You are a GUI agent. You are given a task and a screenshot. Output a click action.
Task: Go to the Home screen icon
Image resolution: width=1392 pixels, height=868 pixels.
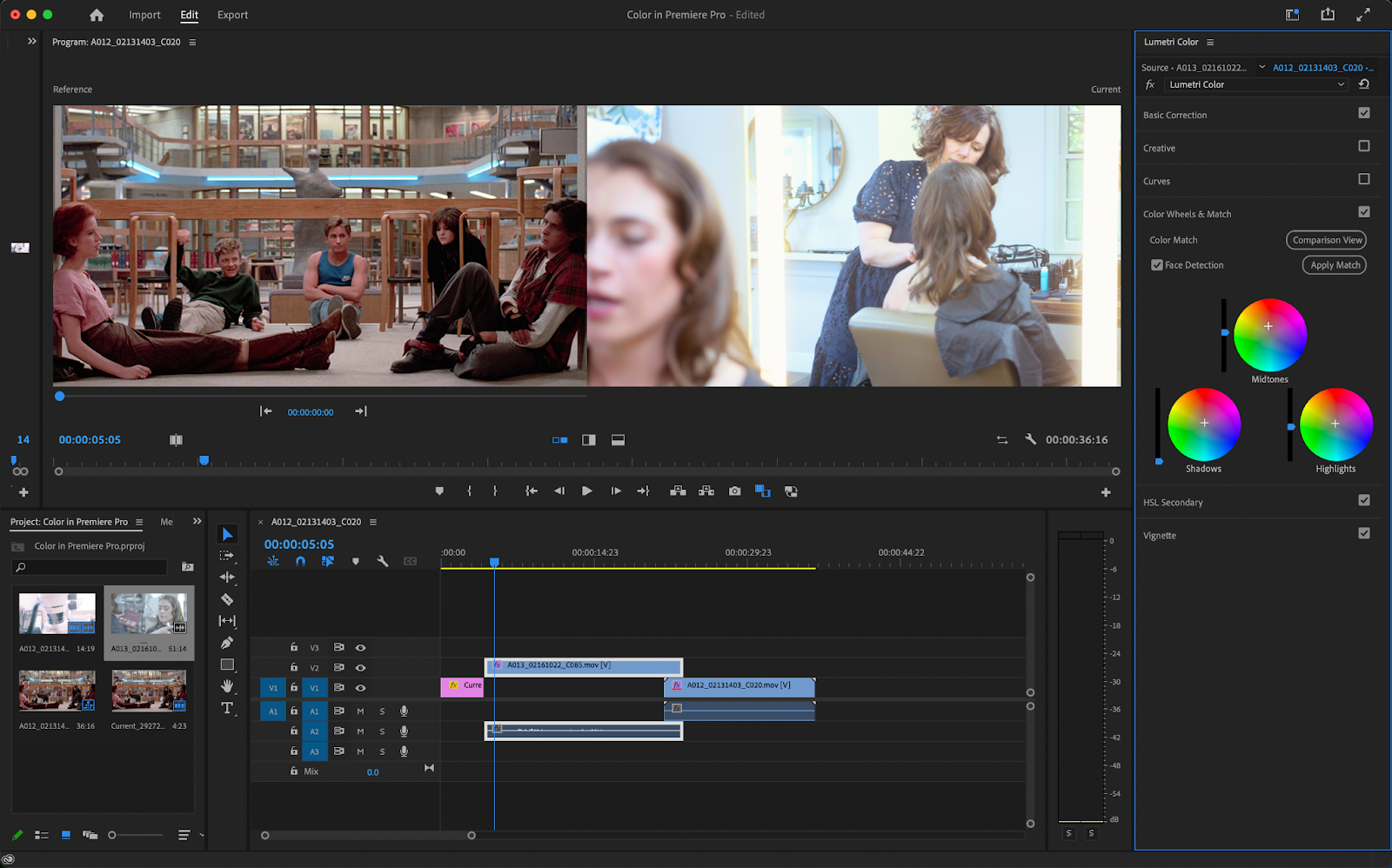pyautogui.click(x=97, y=15)
